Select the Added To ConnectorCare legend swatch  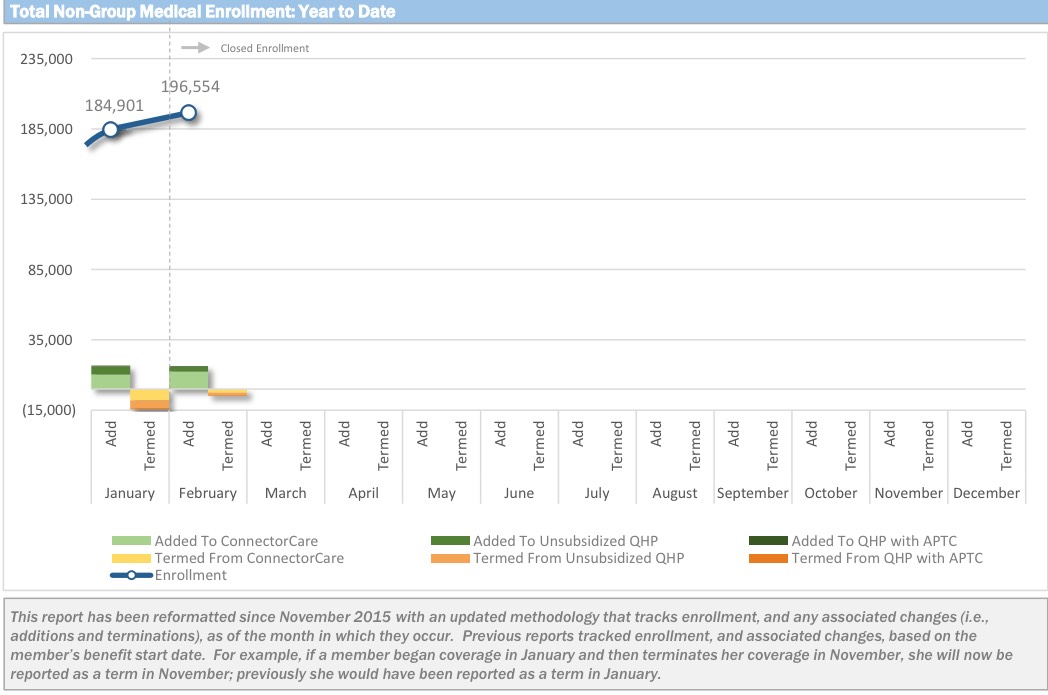point(131,541)
